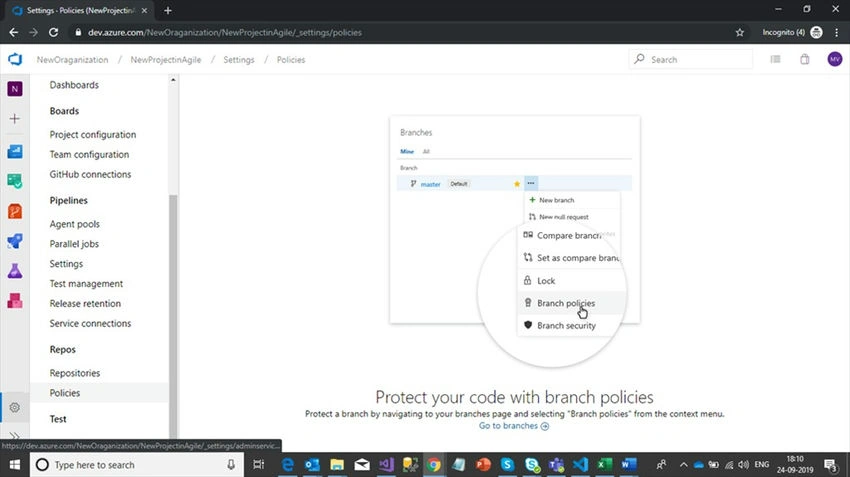
Task: Open the Repos icon in left rail
Action: coord(15,211)
